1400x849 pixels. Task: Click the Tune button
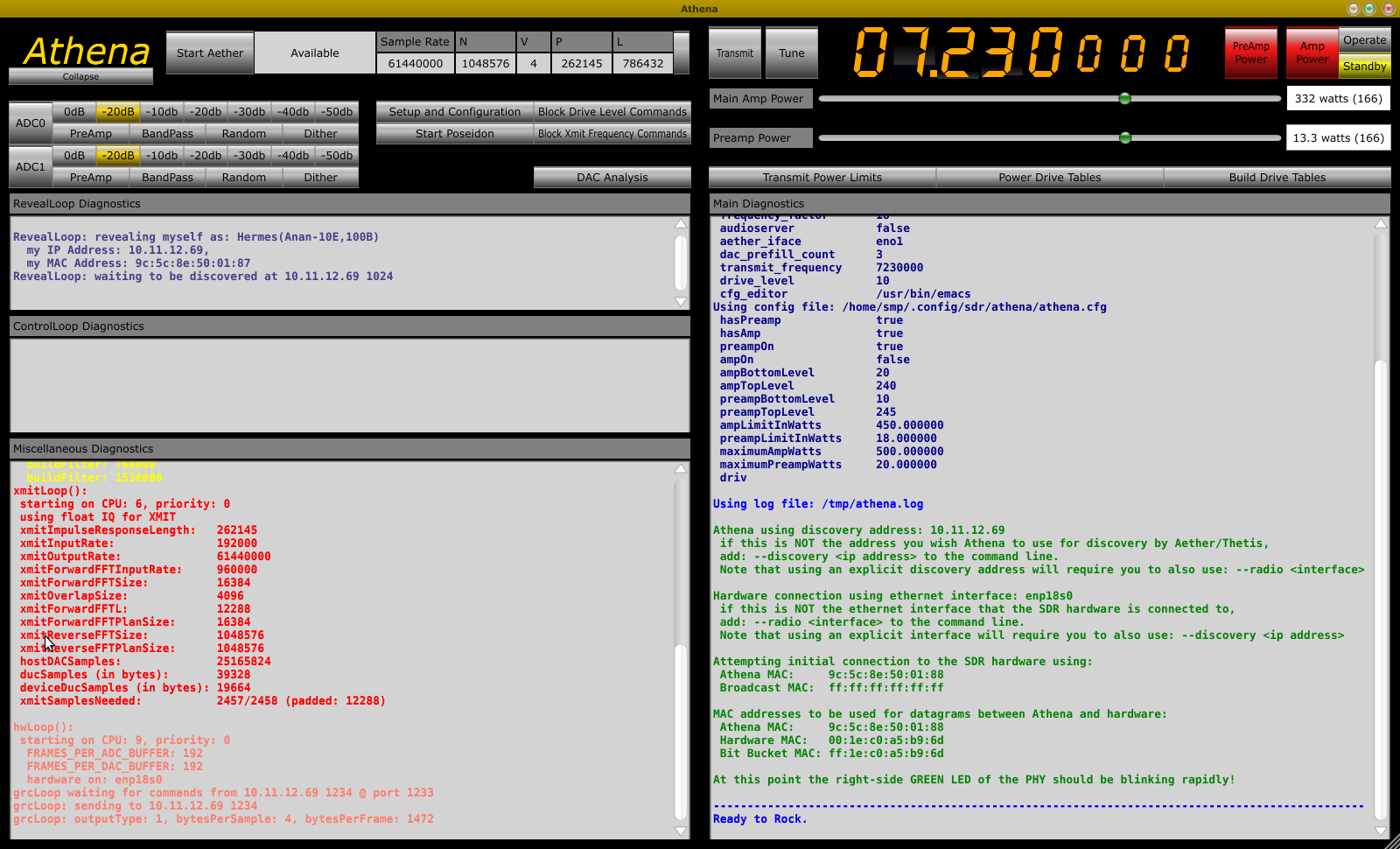tap(792, 53)
